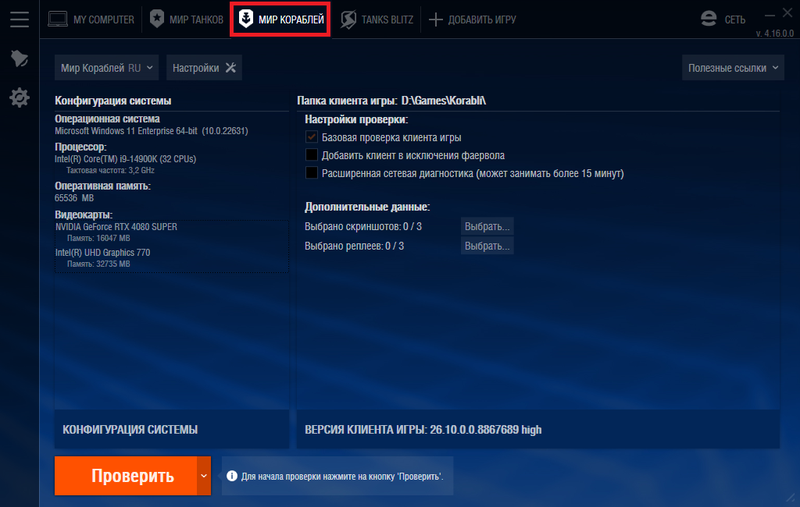The image size is (800, 507).
Task: Enable Добавить клиент в исключения фаервола
Action: [311, 155]
